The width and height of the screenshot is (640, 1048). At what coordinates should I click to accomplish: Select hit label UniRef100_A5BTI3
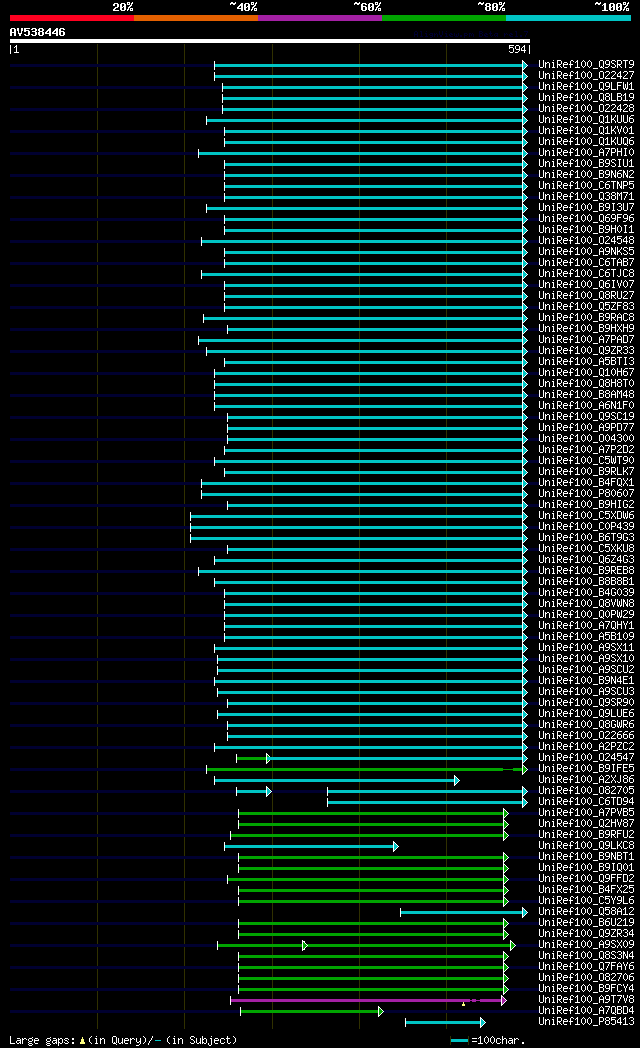click(587, 362)
